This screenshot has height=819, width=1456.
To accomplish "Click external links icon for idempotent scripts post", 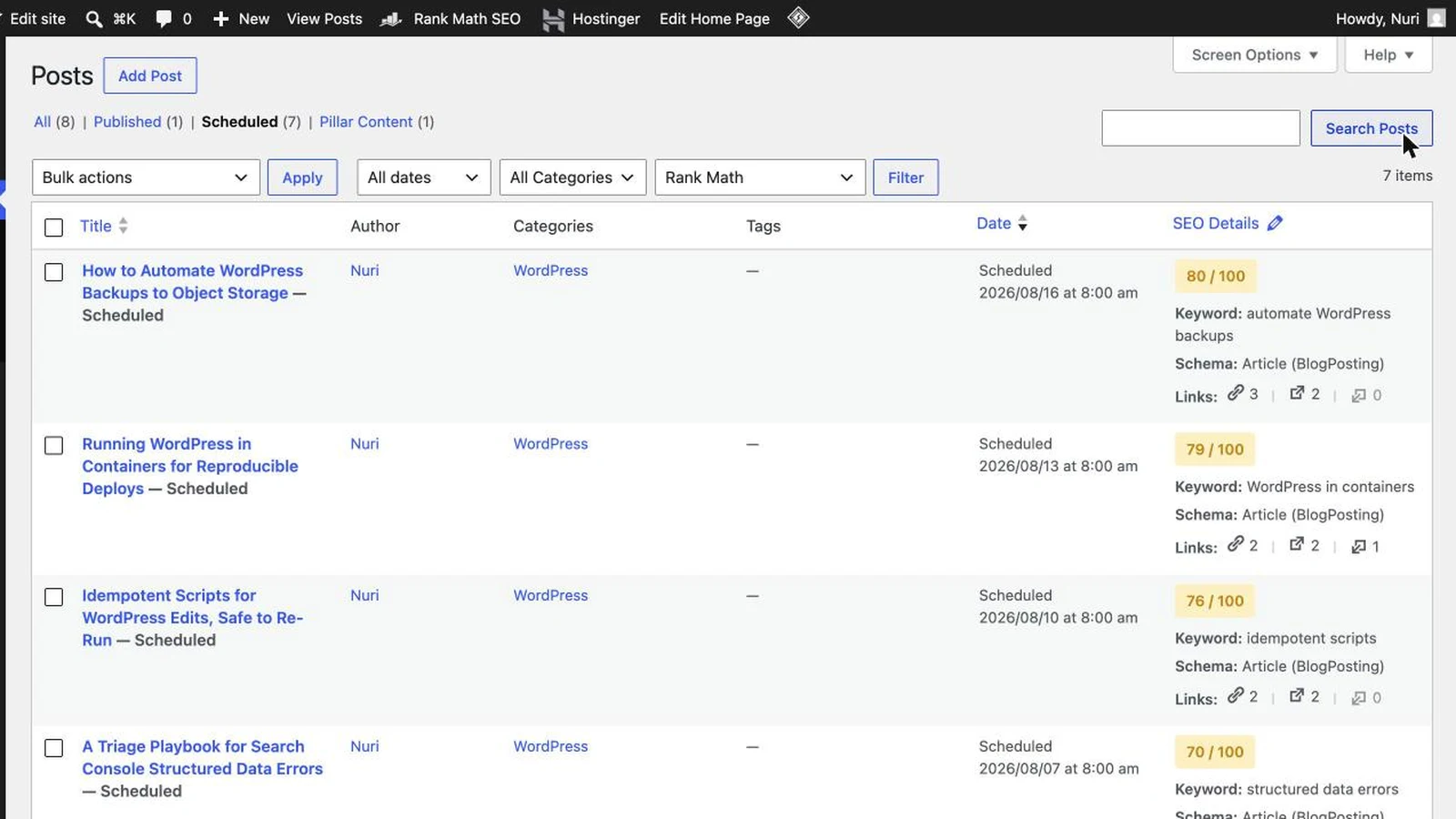I will pos(1297,695).
